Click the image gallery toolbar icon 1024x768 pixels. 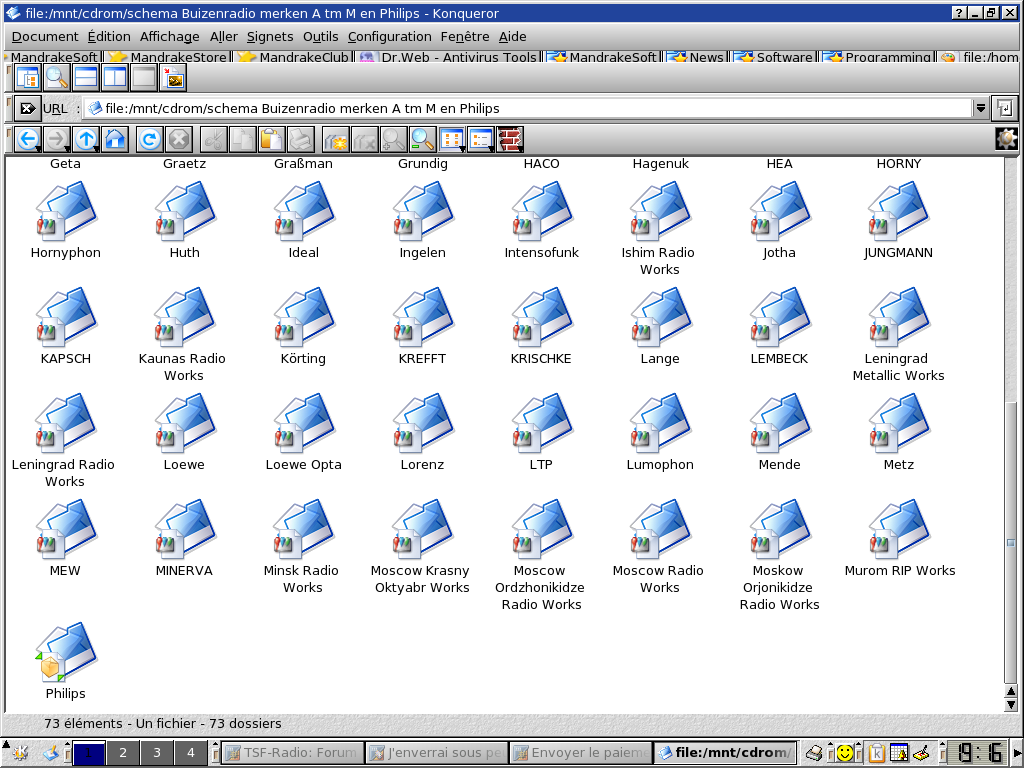click(174, 78)
